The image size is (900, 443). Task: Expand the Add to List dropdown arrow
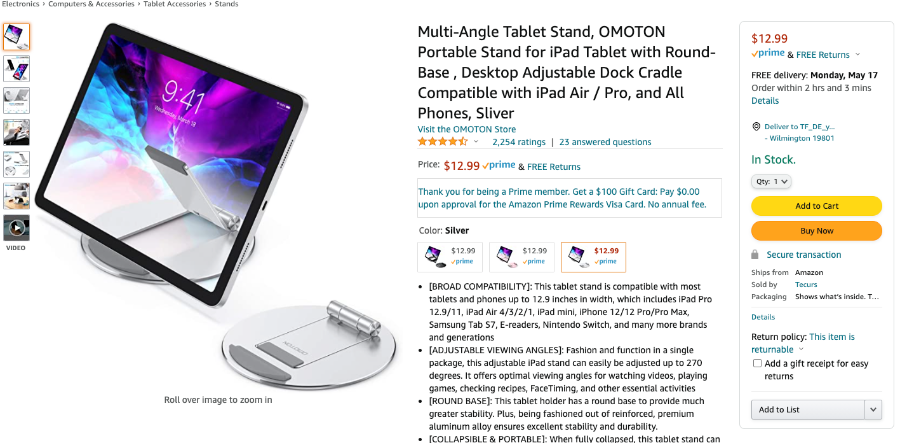873,410
